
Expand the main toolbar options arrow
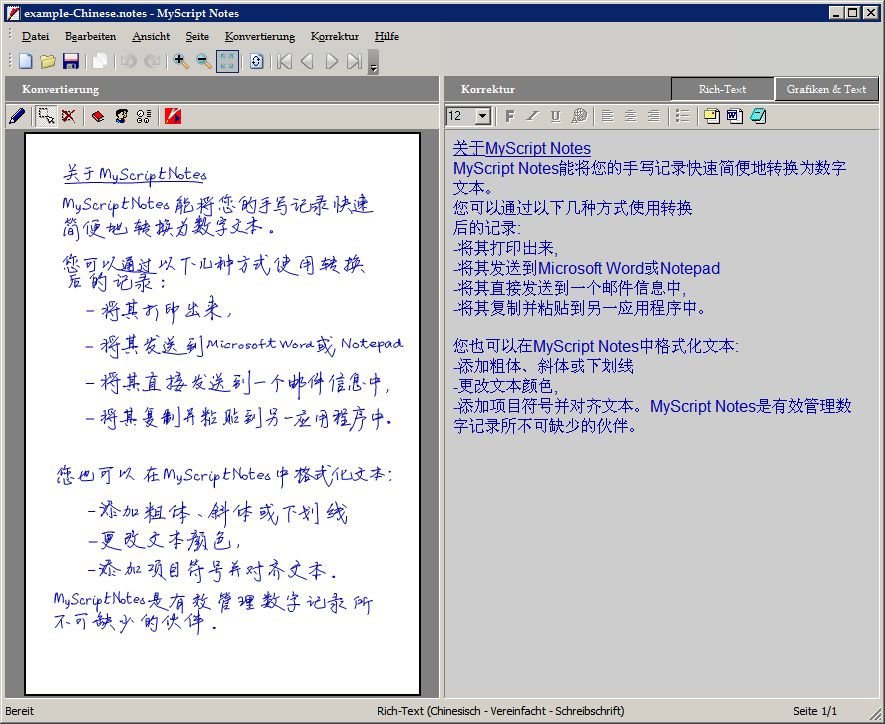(373, 62)
